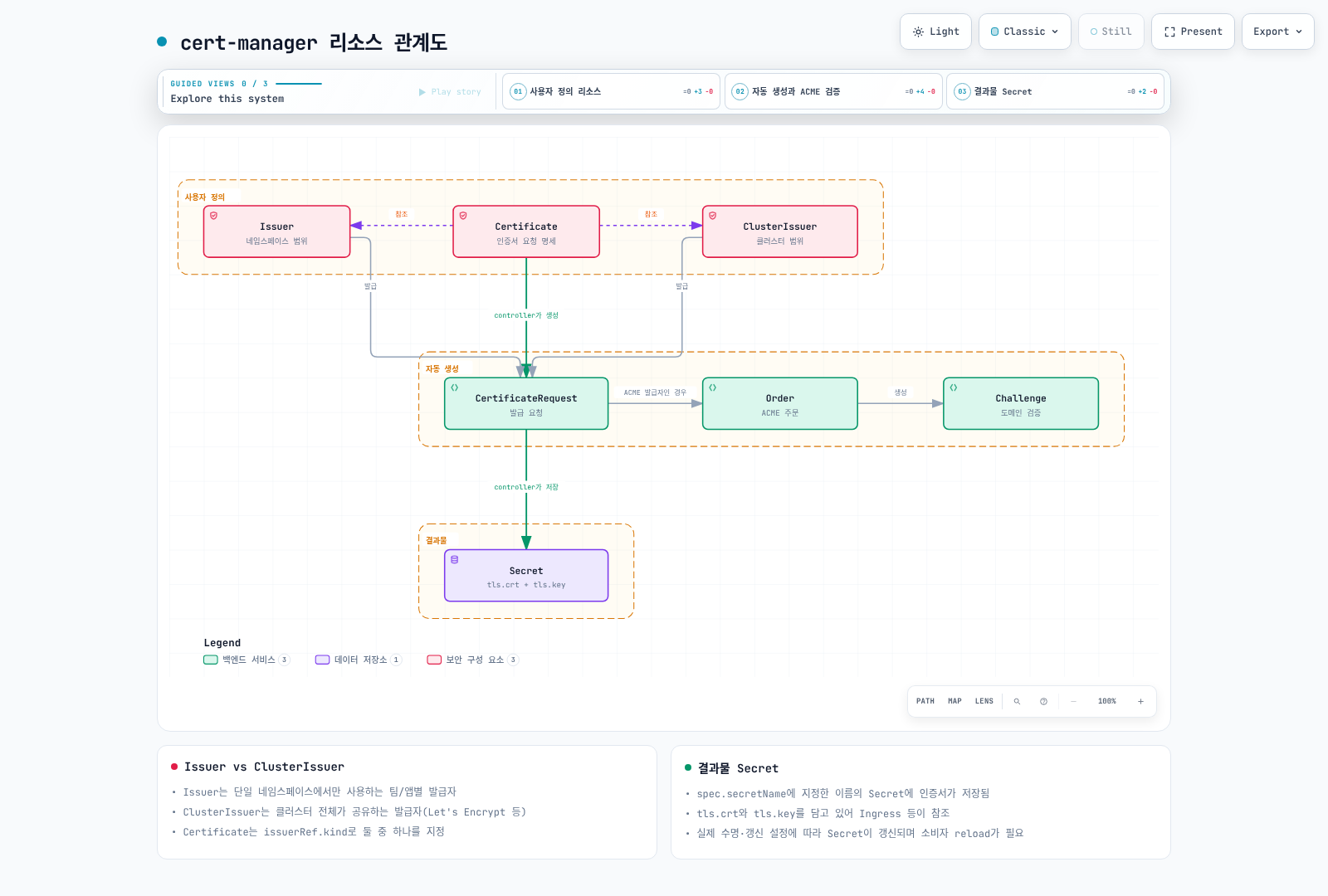Open the Export dropdown menu
This screenshot has height=896, width=1328.
1278,32
